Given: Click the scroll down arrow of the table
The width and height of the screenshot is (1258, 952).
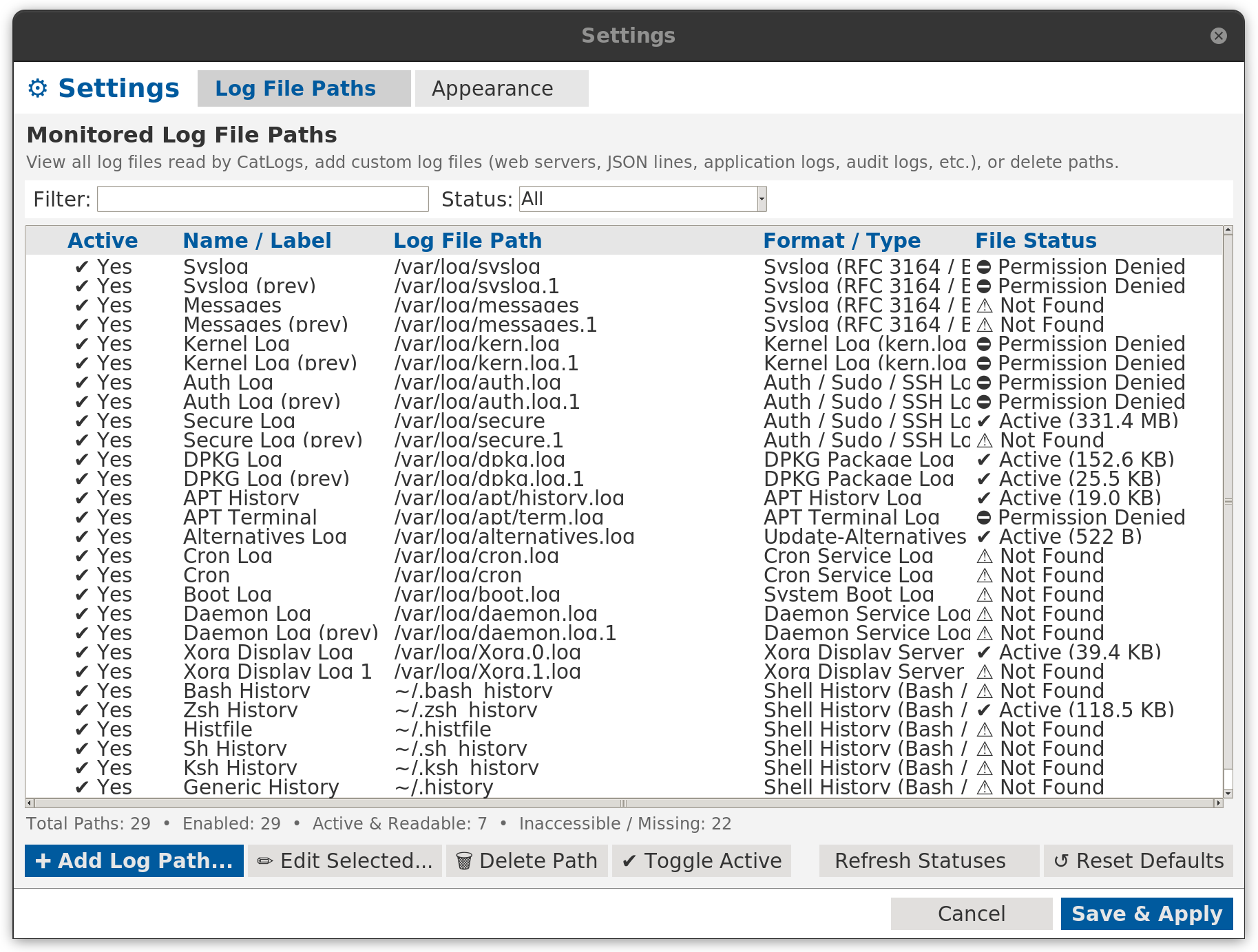Looking at the screenshot, I should tap(1228, 794).
